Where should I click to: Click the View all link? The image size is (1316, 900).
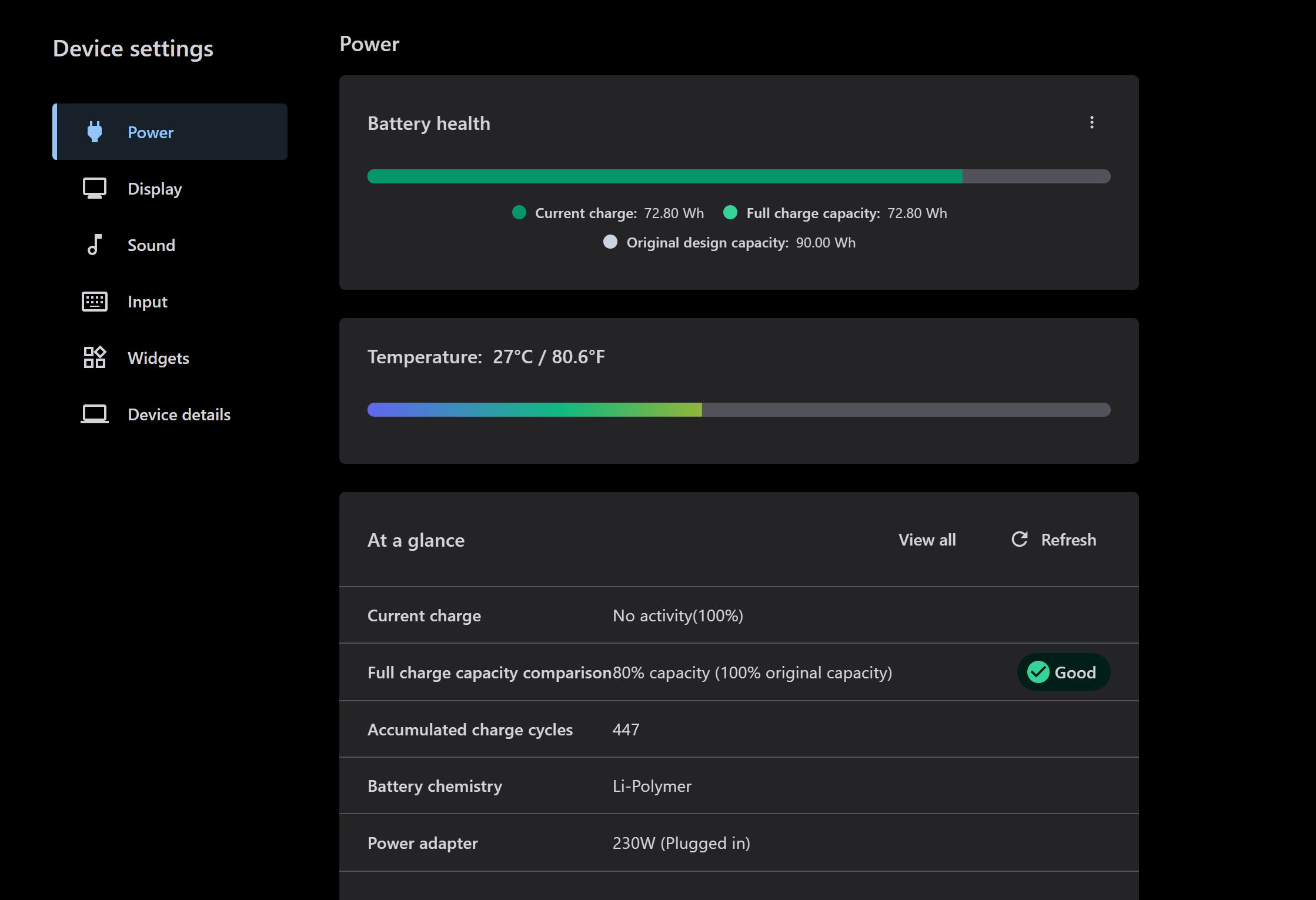tap(927, 540)
